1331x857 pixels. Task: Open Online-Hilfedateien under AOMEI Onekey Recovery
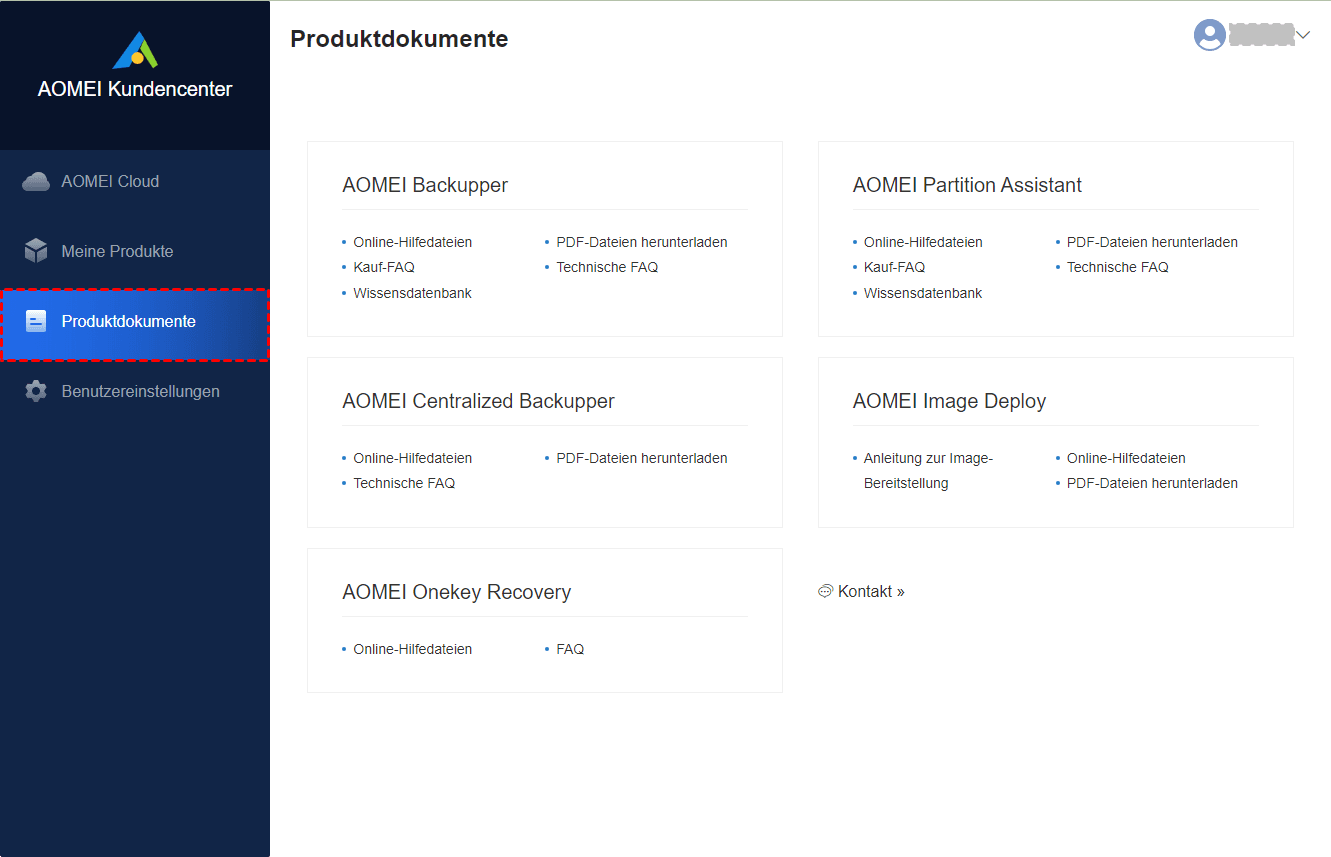pyautogui.click(x=412, y=649)
